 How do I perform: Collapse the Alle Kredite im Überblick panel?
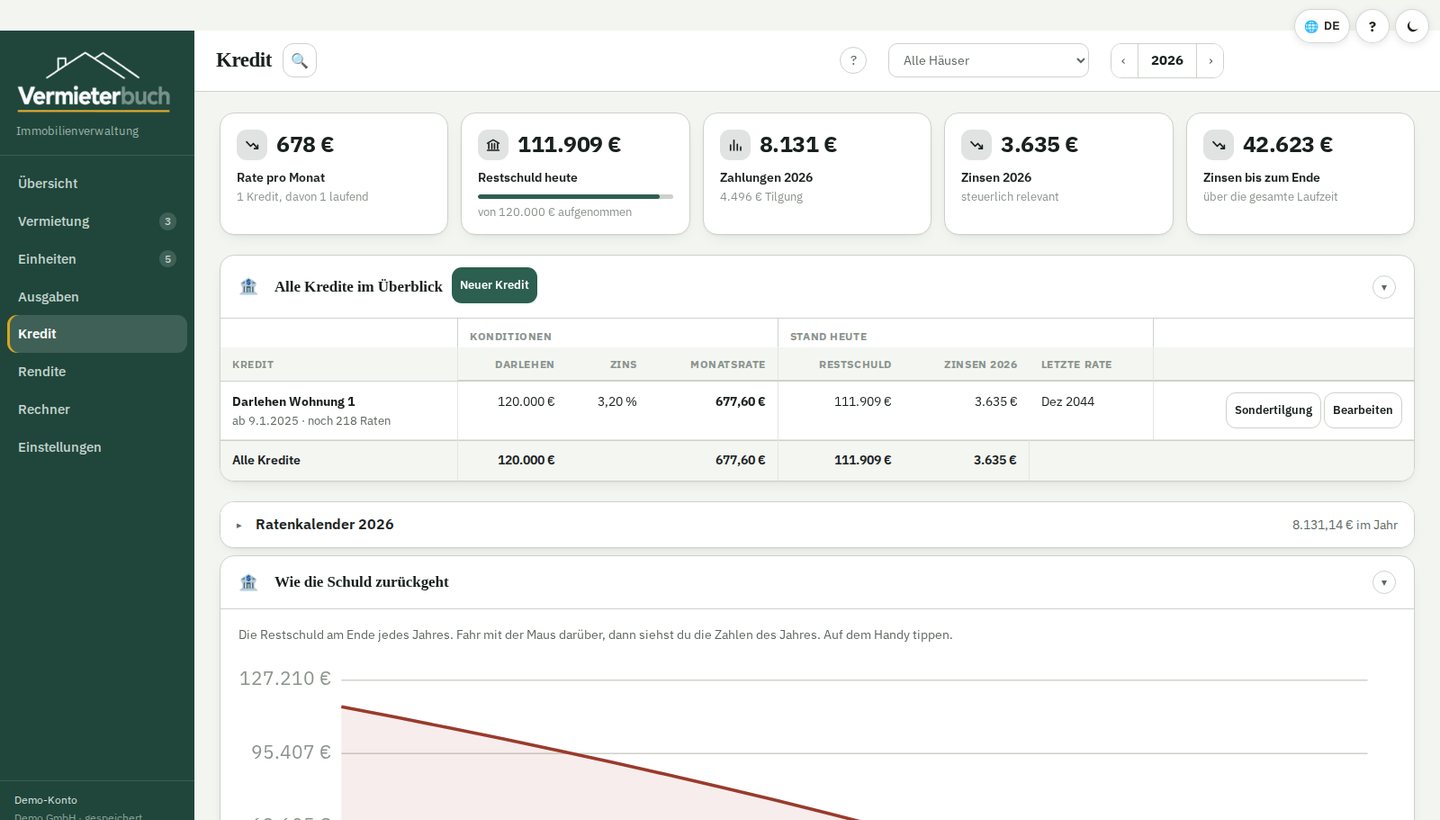click(x=1384, y=287)
